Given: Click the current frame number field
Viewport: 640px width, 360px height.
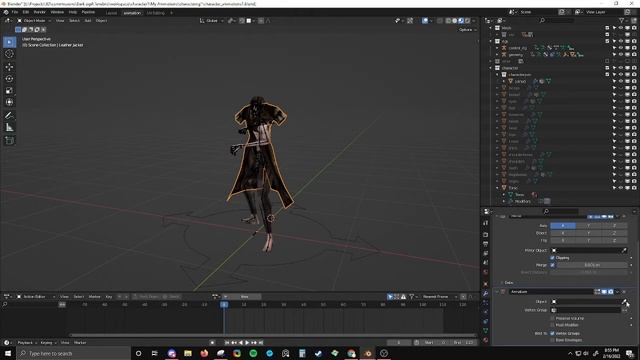Looking at the screenshot, I should (399, 343).
